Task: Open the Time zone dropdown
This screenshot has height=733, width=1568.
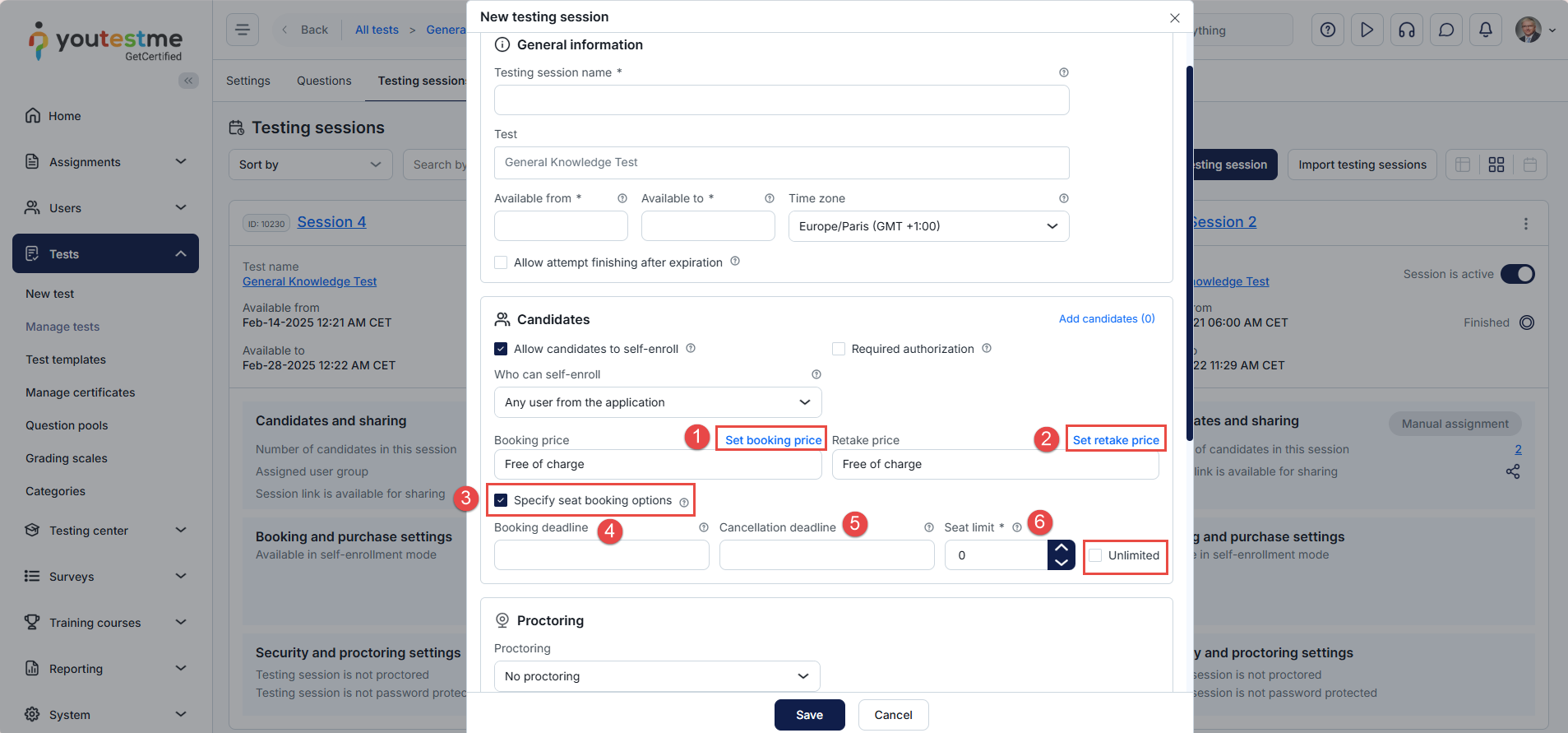Action: click(929, 226)
